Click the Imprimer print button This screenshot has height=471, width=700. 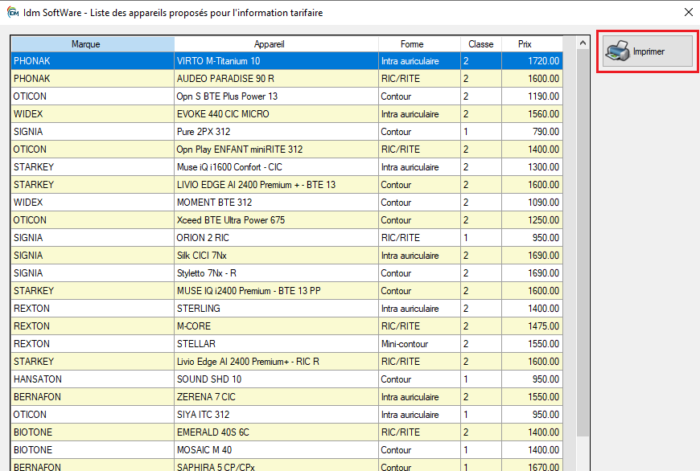(647, 51)
